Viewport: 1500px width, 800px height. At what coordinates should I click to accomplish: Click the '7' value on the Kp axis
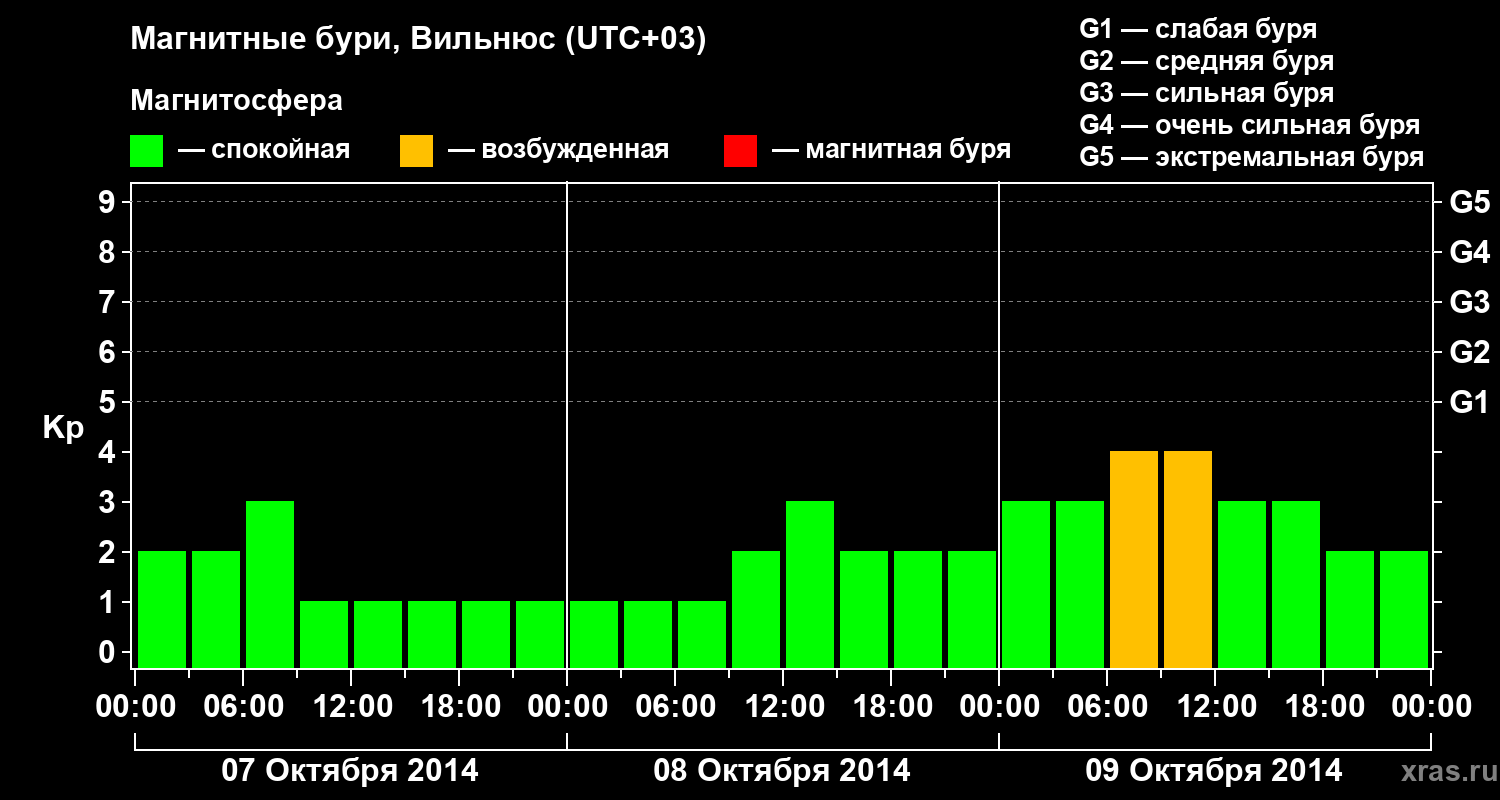tap(109, 303)
